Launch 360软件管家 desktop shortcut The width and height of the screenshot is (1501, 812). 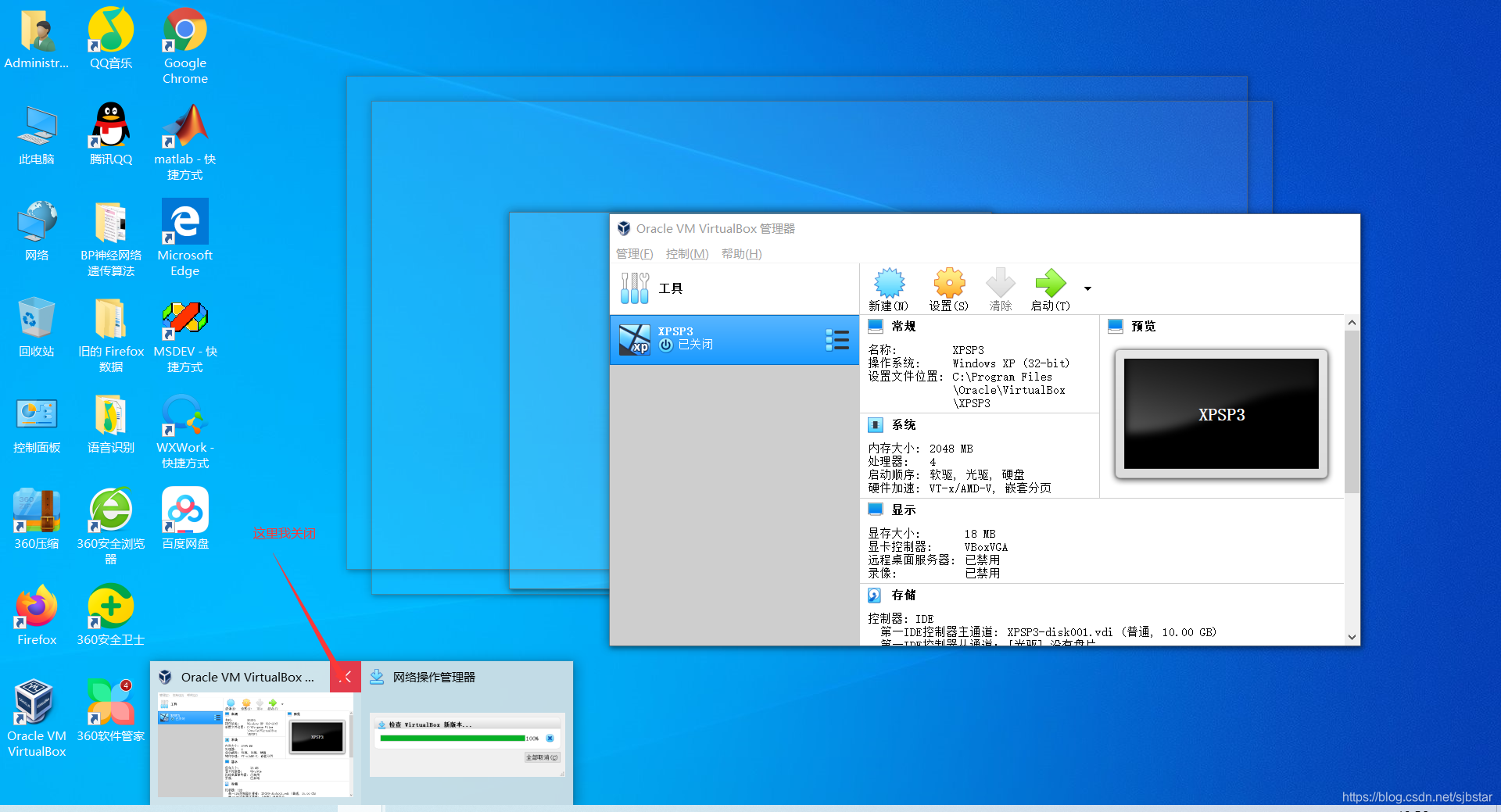111,712
